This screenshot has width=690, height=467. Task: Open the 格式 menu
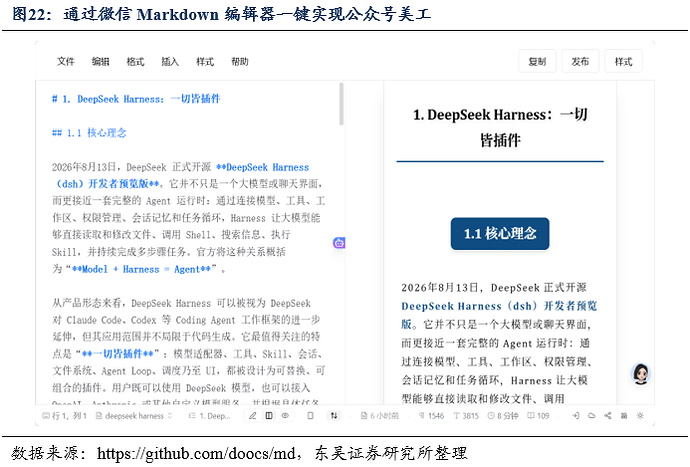pos(135,62)
